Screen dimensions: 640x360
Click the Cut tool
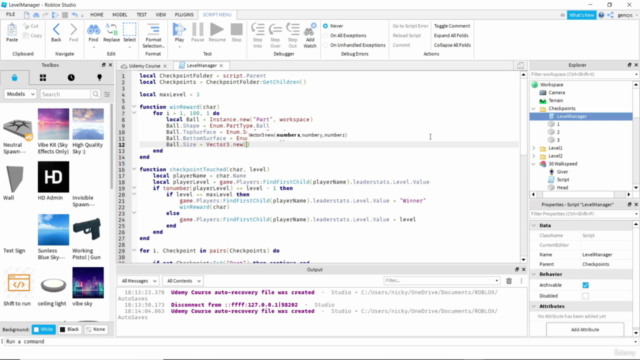pyautogui.click(x=31, y=26)
